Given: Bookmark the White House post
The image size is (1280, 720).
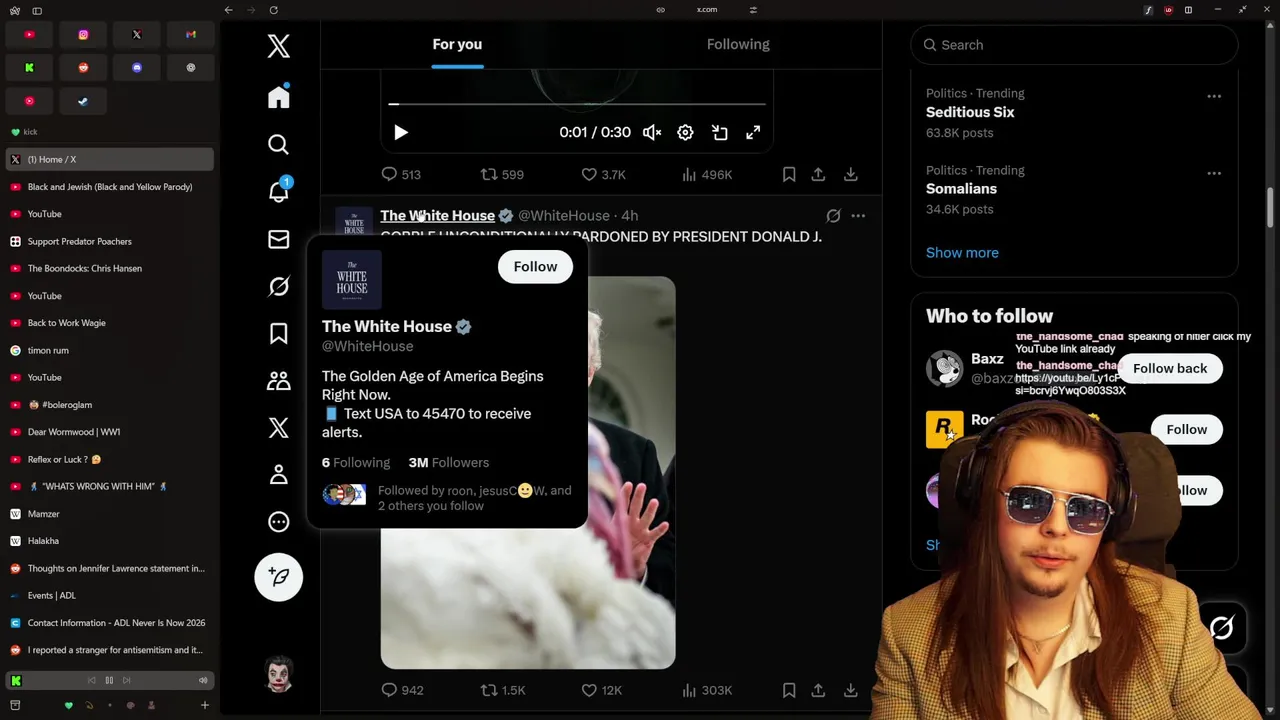Looking at the screenshot, I should (789, 690).
